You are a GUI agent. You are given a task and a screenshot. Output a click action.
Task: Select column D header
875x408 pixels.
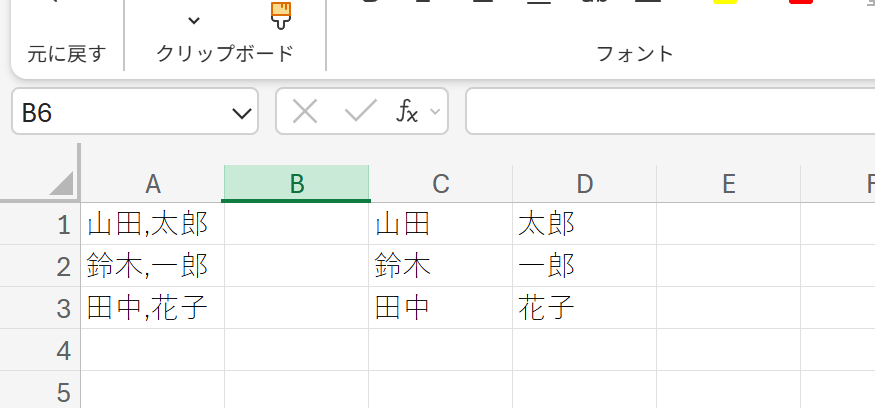[584, 183]
